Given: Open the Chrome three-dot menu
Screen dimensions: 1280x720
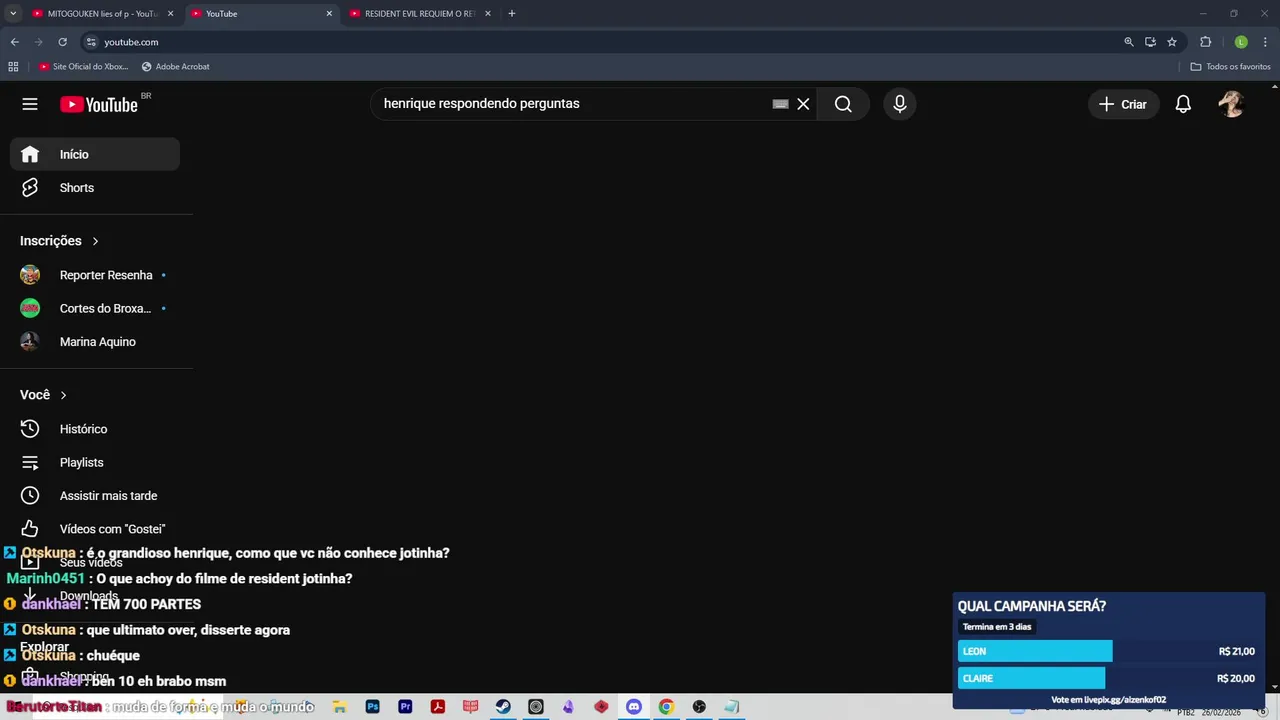Looking at the screenshot, I should point(1265,42).
